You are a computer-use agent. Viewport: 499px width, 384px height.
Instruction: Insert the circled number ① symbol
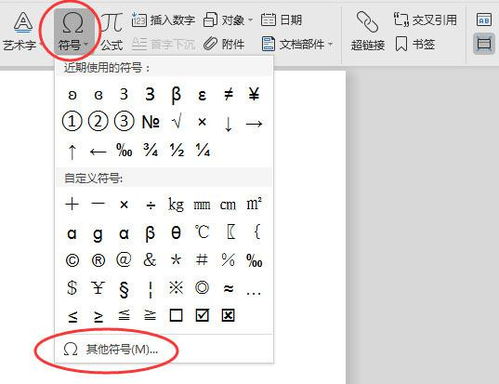72,121
